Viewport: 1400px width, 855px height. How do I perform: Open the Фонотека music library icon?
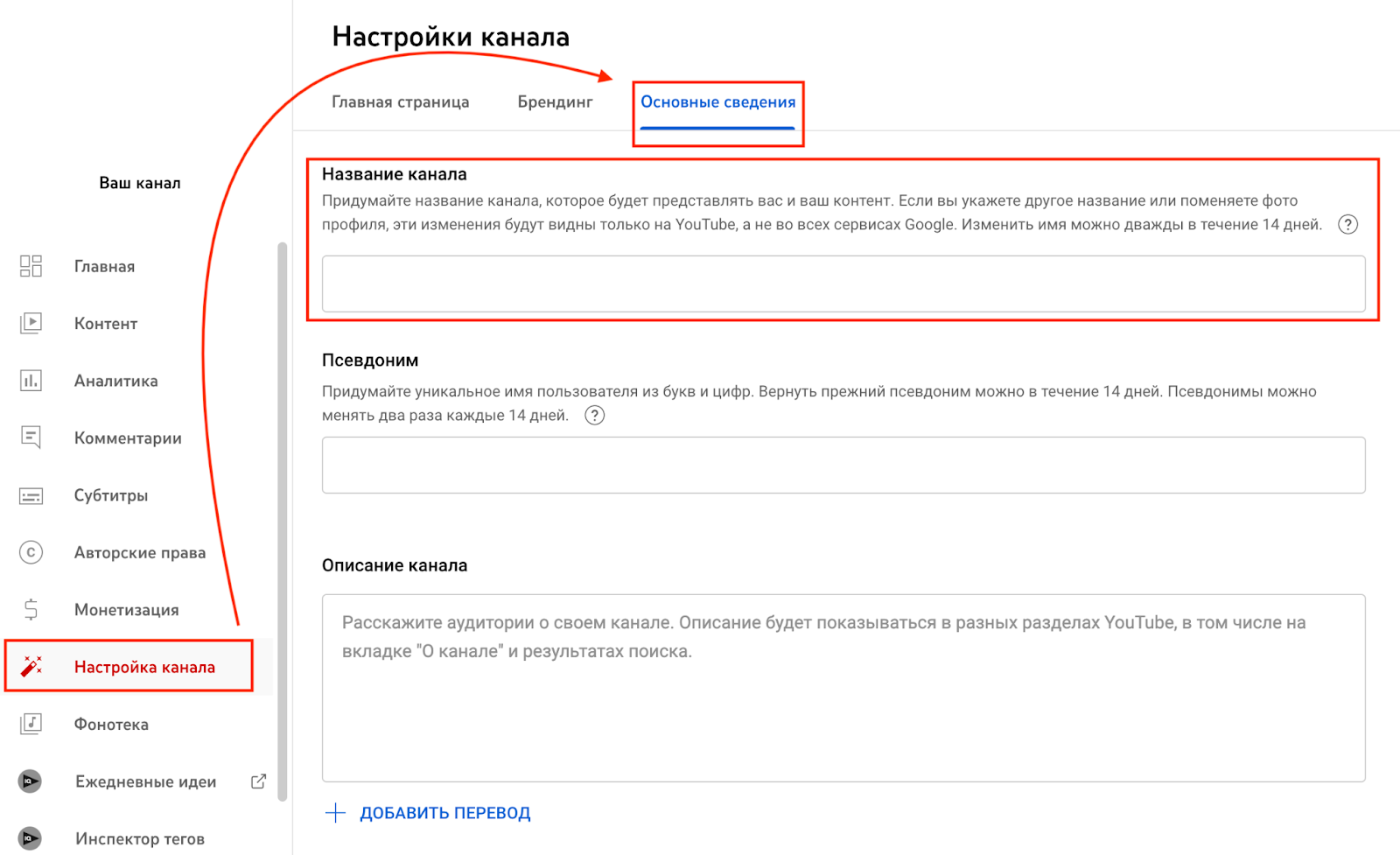pyautogui.click(x=31, y=724)
